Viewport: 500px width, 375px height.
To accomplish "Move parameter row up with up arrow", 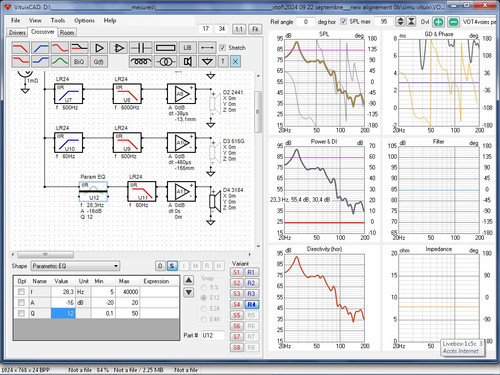I will pos(189,280).
